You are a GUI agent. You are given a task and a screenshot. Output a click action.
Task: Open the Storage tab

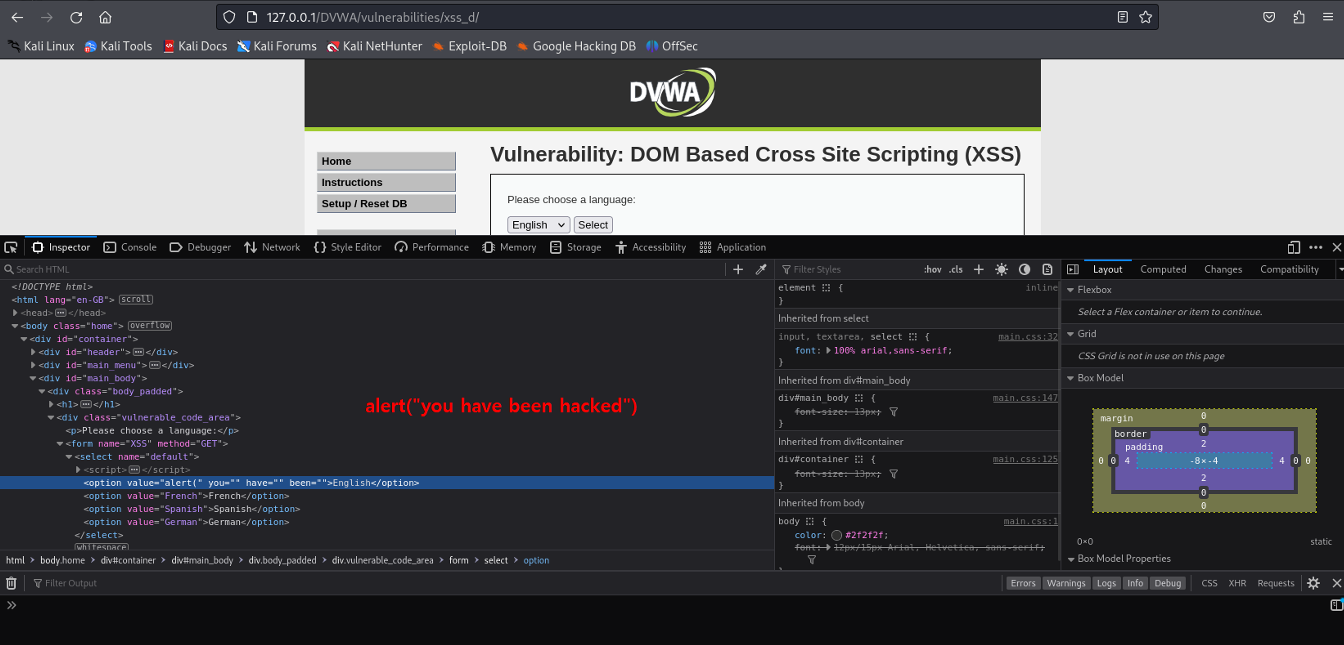[x=575, y=247]
